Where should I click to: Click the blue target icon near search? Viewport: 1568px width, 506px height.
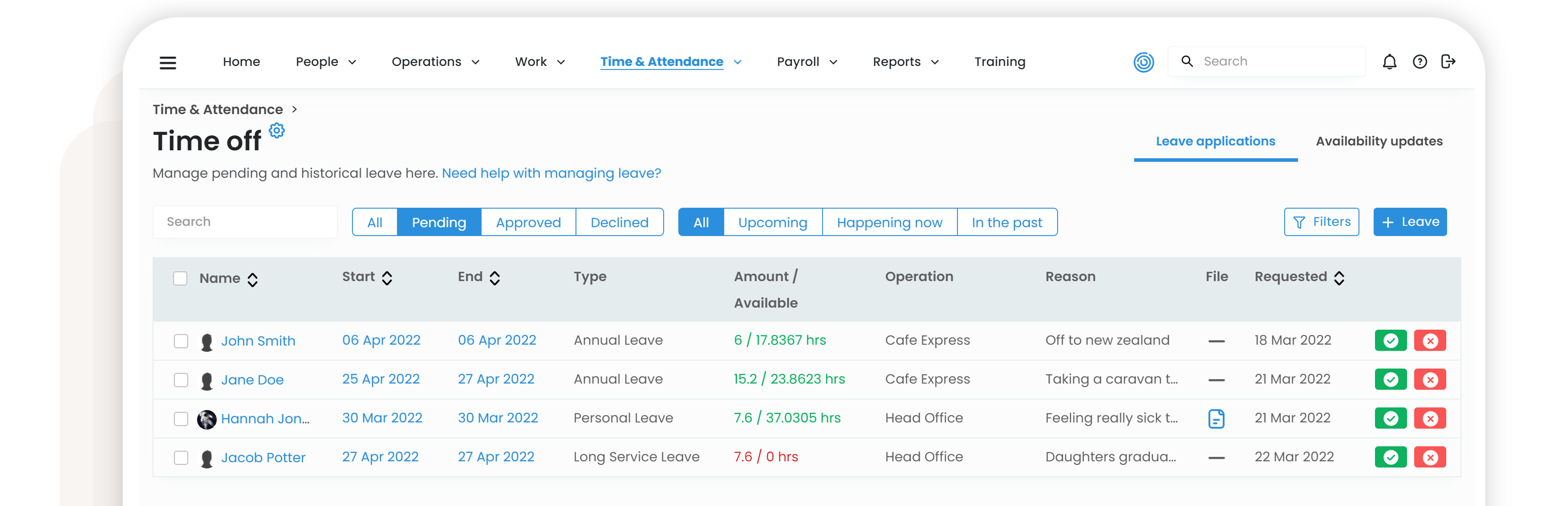pyautogui.click(x=1143, y=62)
